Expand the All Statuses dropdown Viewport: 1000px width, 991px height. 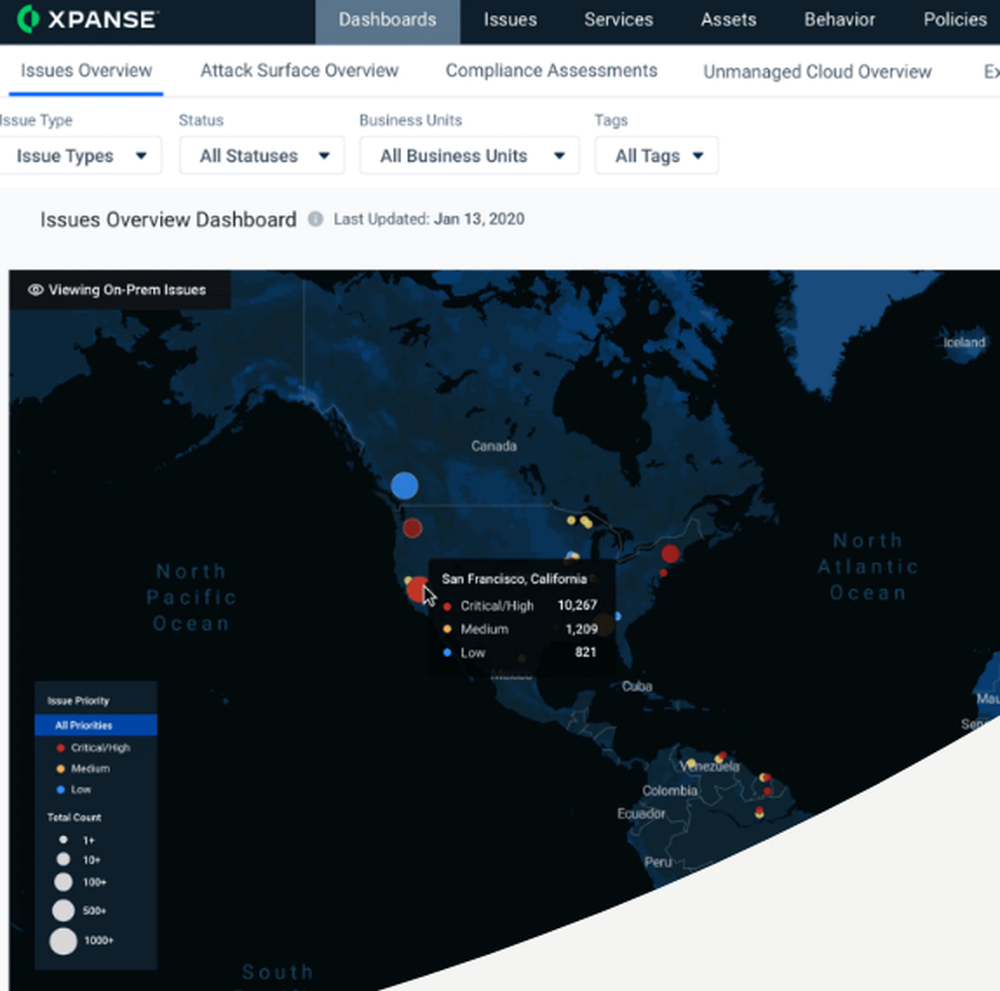(x=261, y=156)
